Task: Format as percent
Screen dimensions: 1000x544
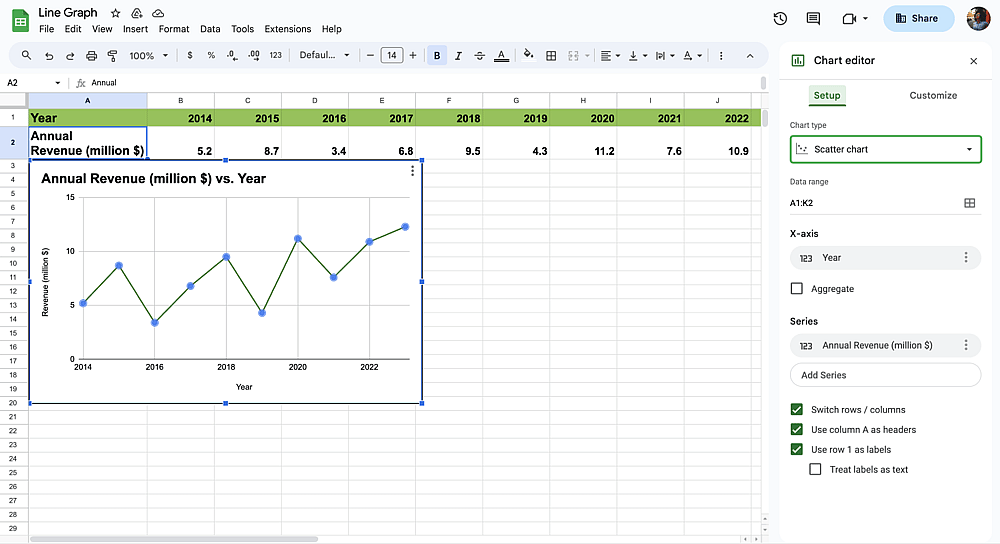Action: point(211,55)
